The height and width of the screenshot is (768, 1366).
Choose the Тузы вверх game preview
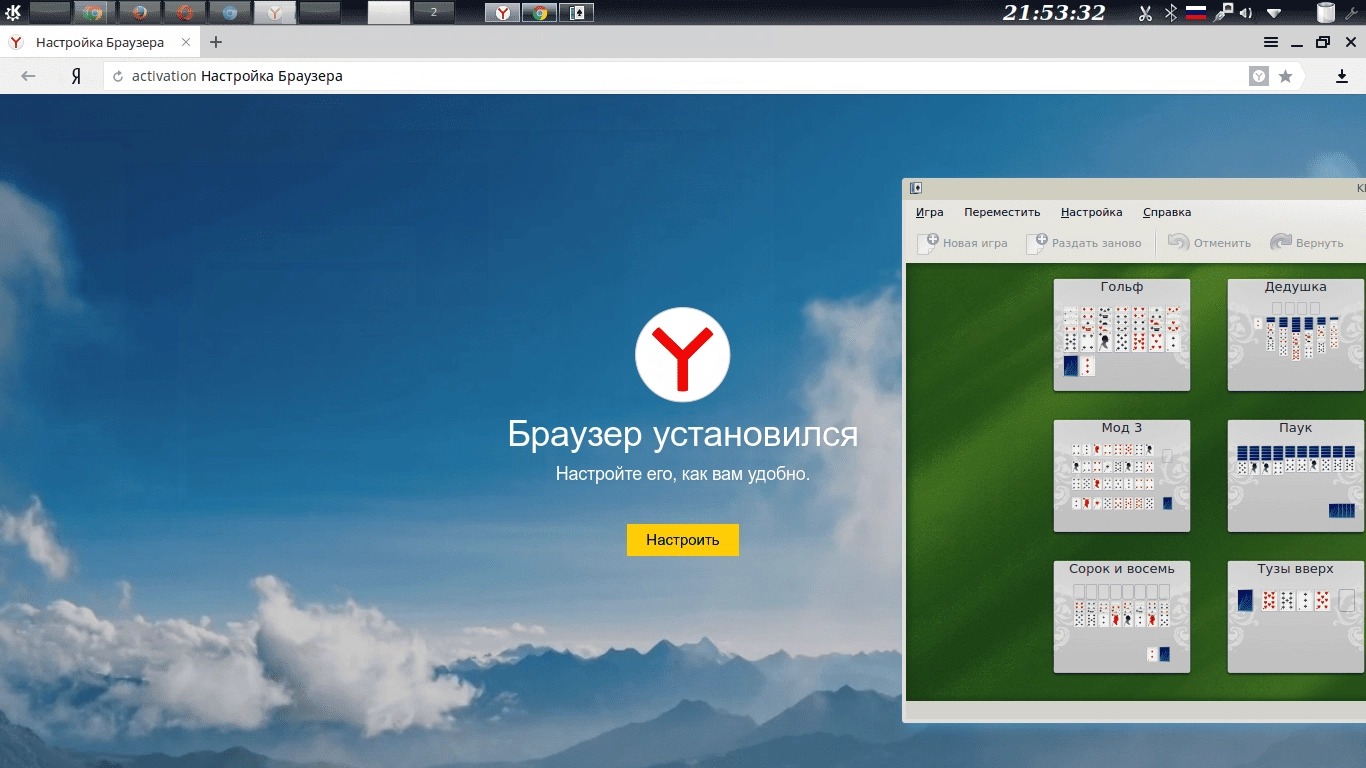[x=1296, y=616]
